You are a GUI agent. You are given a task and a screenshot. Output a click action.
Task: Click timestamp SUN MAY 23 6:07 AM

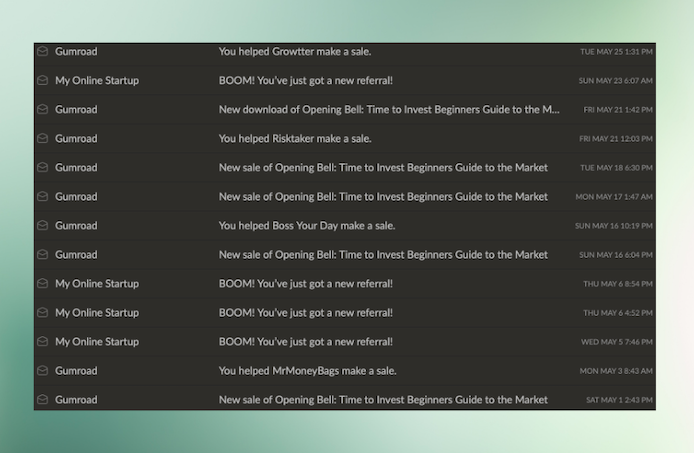coord(616,81)
